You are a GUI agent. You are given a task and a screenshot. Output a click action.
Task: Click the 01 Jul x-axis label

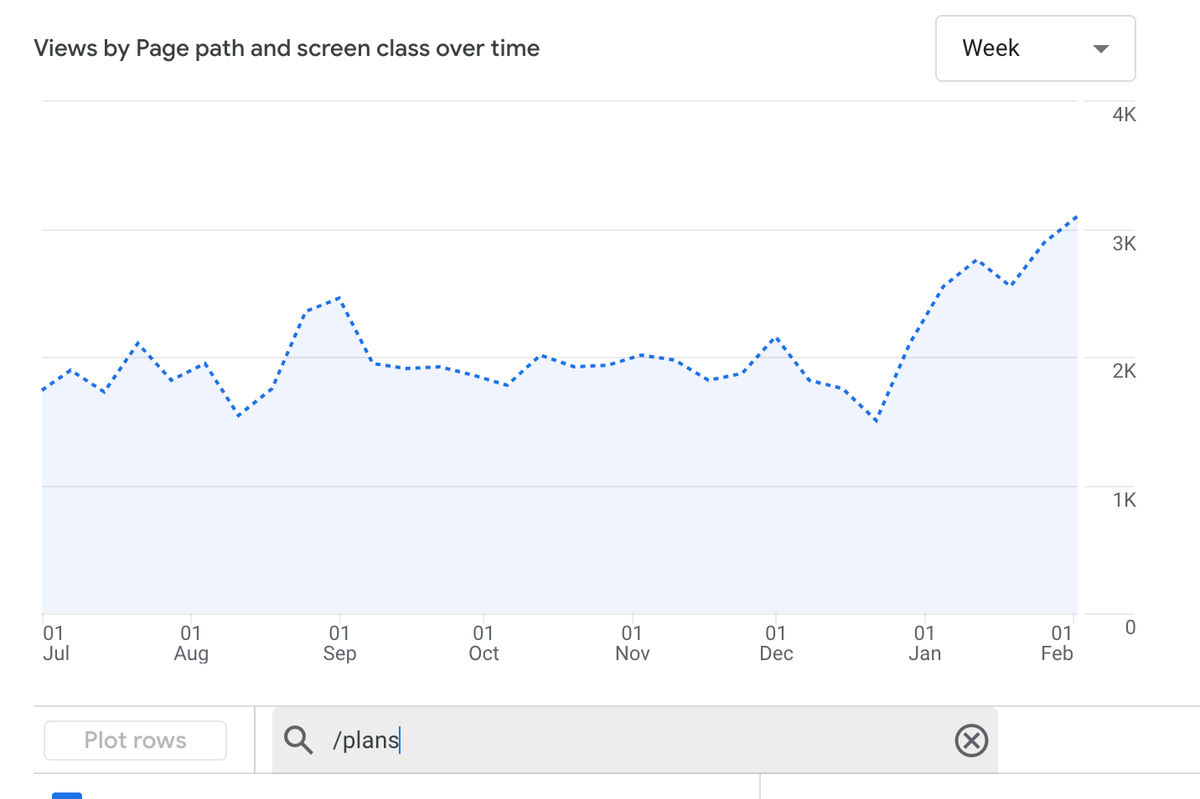55,643
